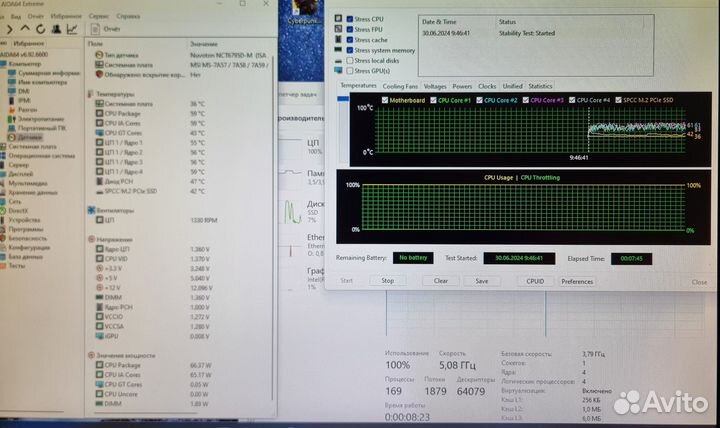This screenshot has width=720, height=428.
Task: Expand the Мультимедиа tree category
Action: click(x=28, y=183)
